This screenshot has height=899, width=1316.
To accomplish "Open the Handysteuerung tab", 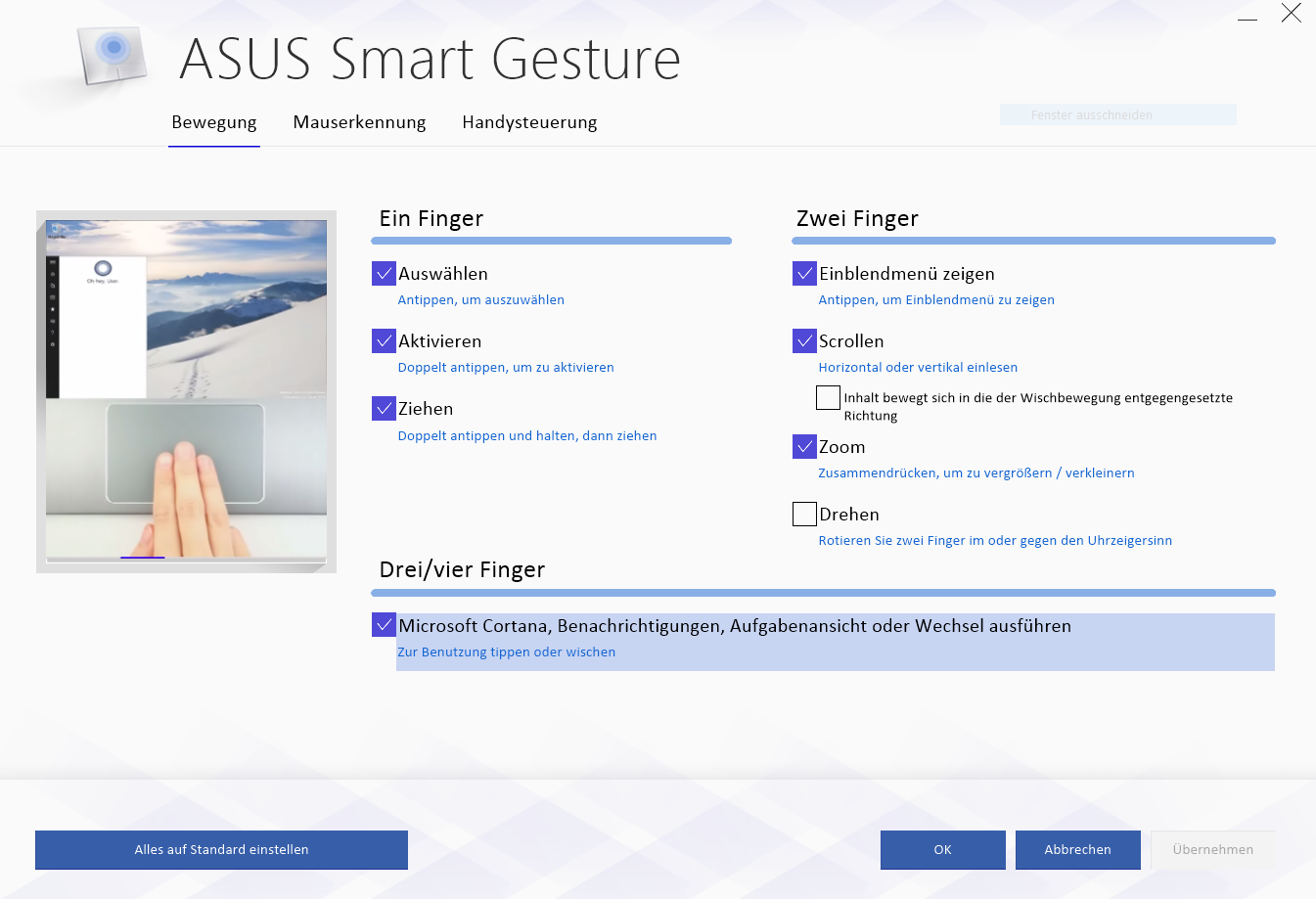I will coord(529,122).
